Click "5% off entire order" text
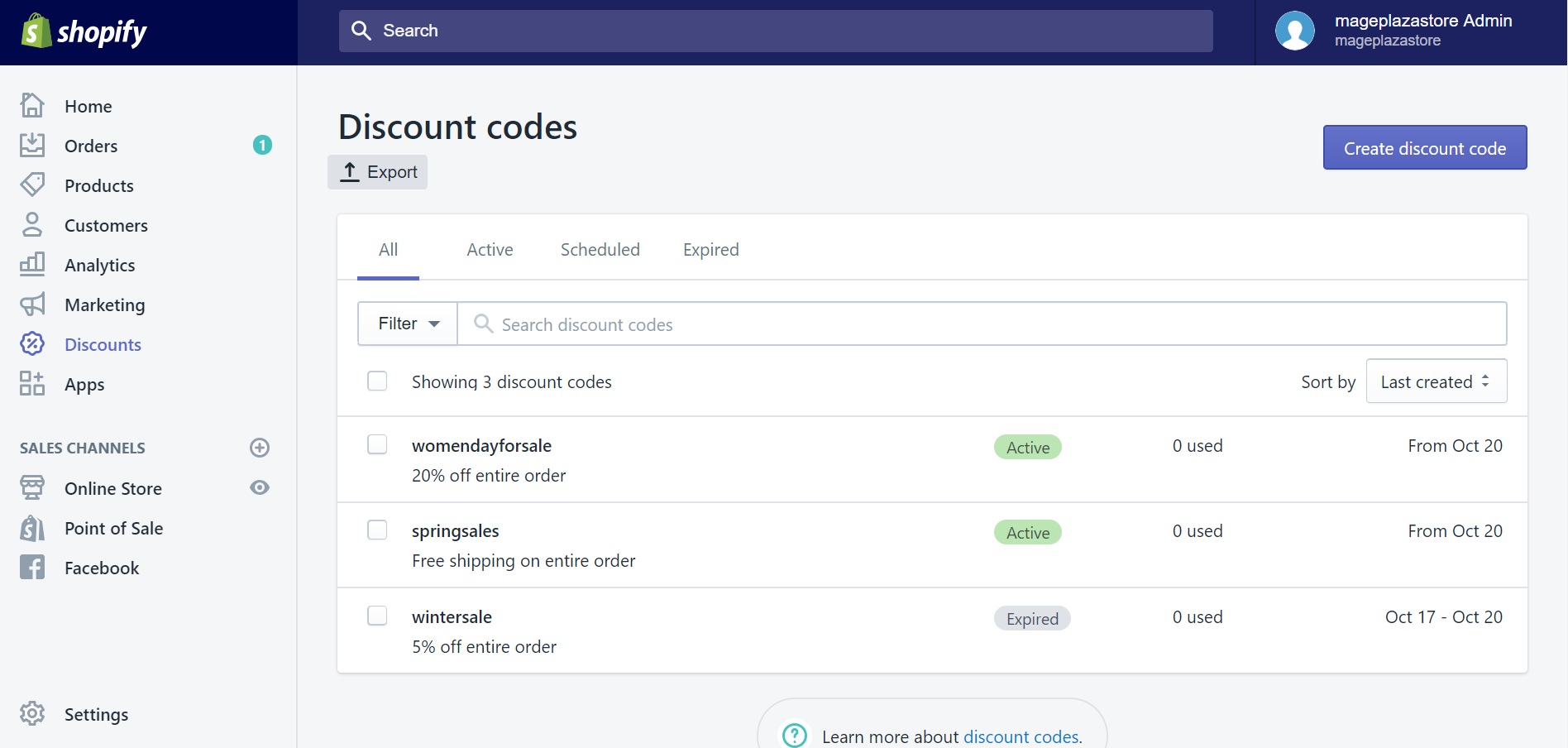This screenshot has height=748, width=1568. point(485,647)
